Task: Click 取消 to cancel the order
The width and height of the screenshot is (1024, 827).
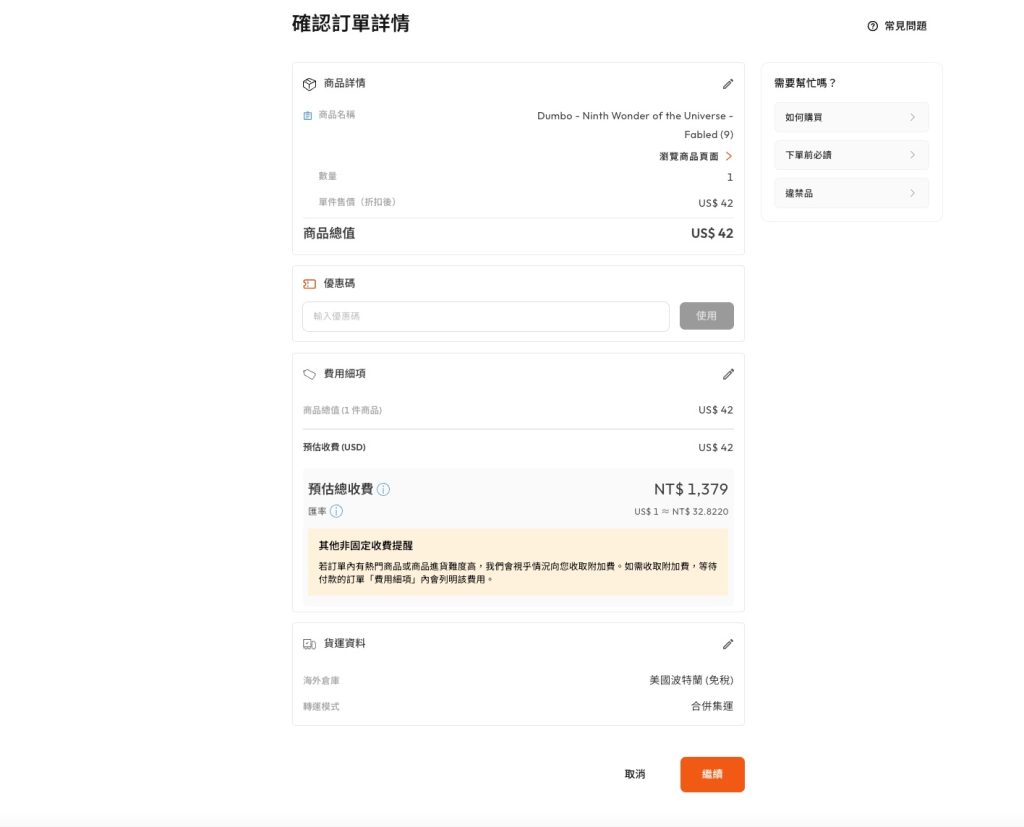Action: 635,774
